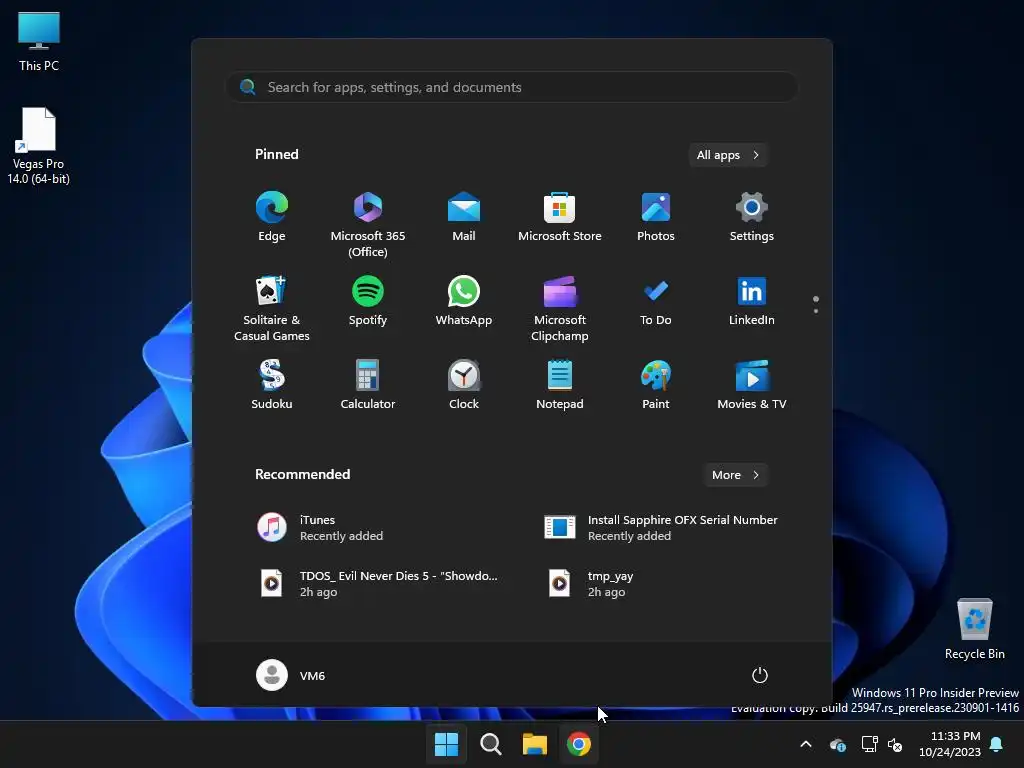The height and width of the screenshot is (768, 1024).
Task: Click the muted volume tray icon
Action: click(x=895, y=744)
